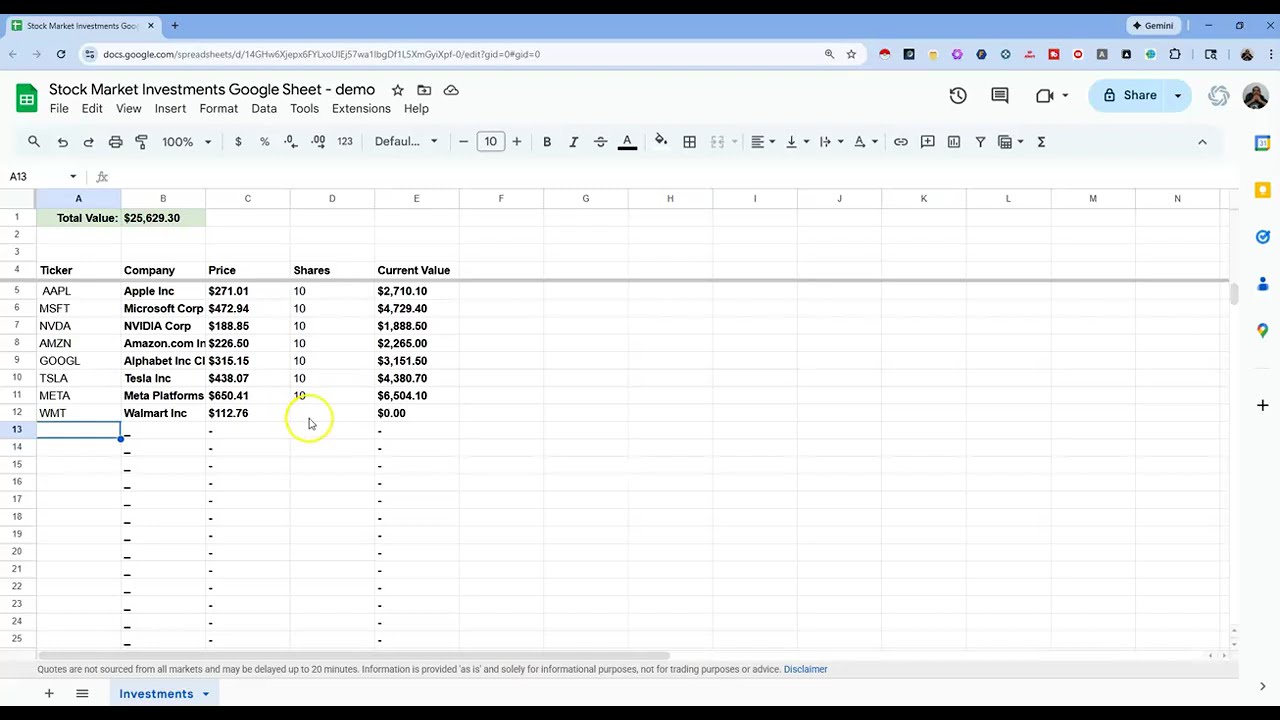
Task: Open more number formats 123 menu
Action: pos(345,142)
